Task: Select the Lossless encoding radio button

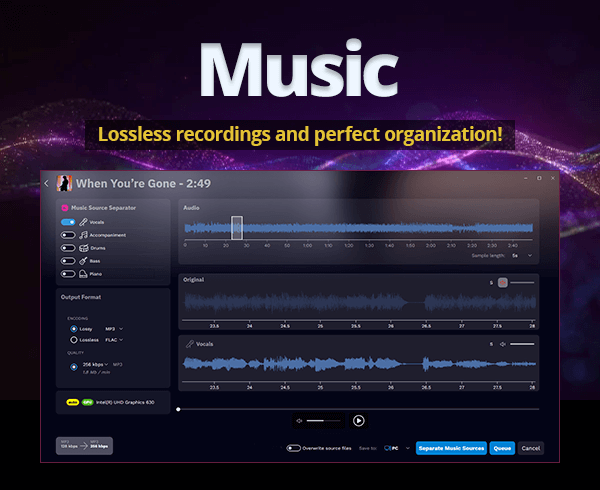Action: pyautogui.click(x=73, y=339)
